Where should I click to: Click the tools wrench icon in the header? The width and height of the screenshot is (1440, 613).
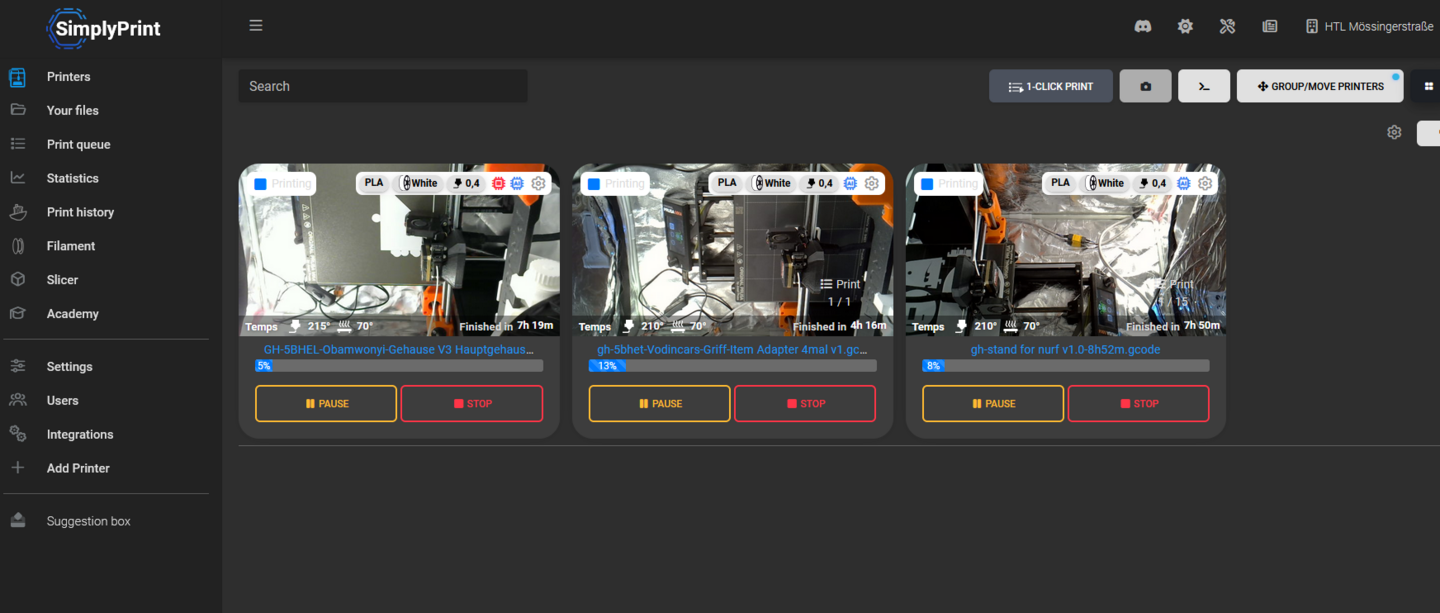[x=1227, y=27]
